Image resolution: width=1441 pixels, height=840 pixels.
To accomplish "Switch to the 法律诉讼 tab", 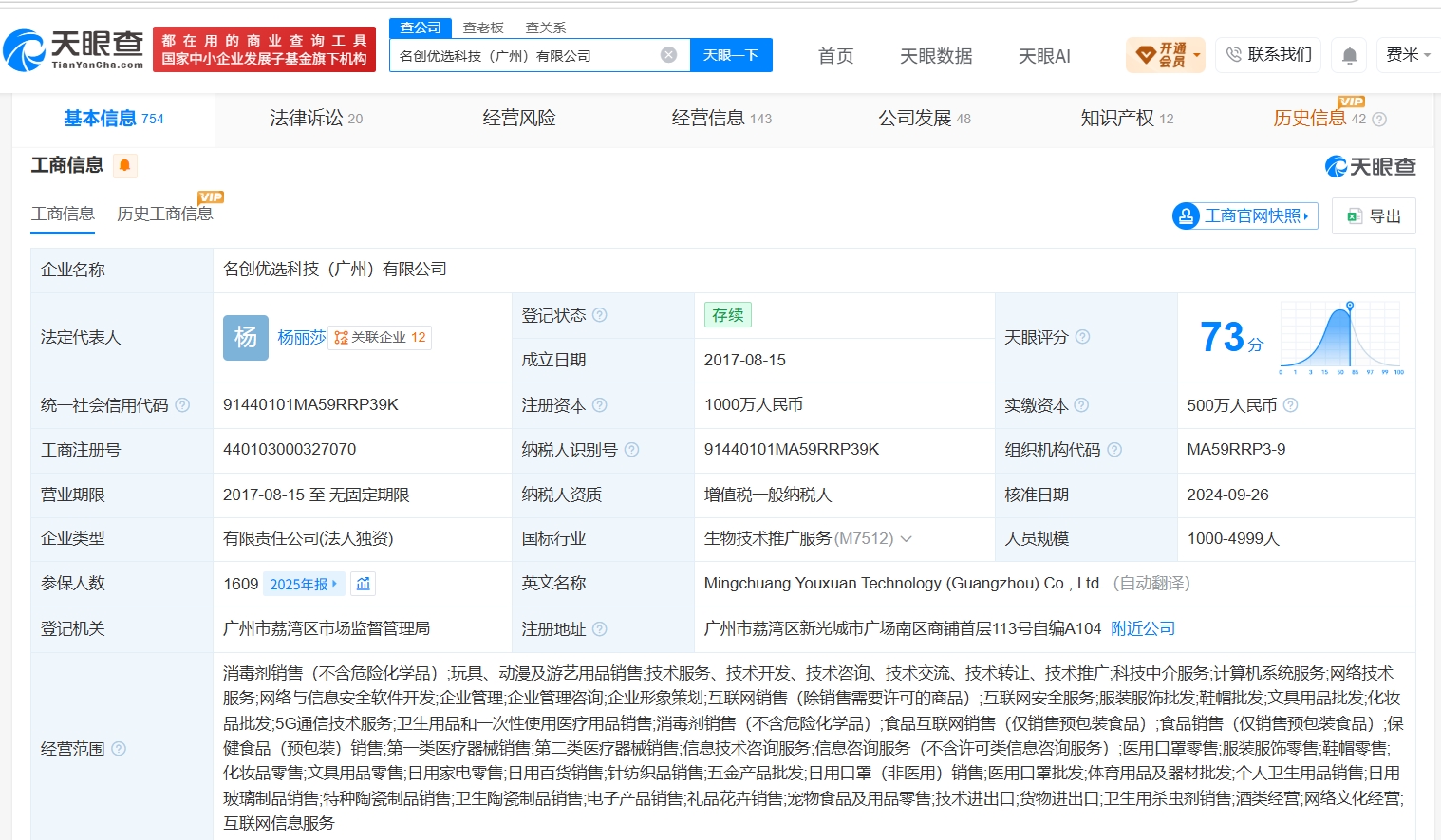I will coord(316,119).
